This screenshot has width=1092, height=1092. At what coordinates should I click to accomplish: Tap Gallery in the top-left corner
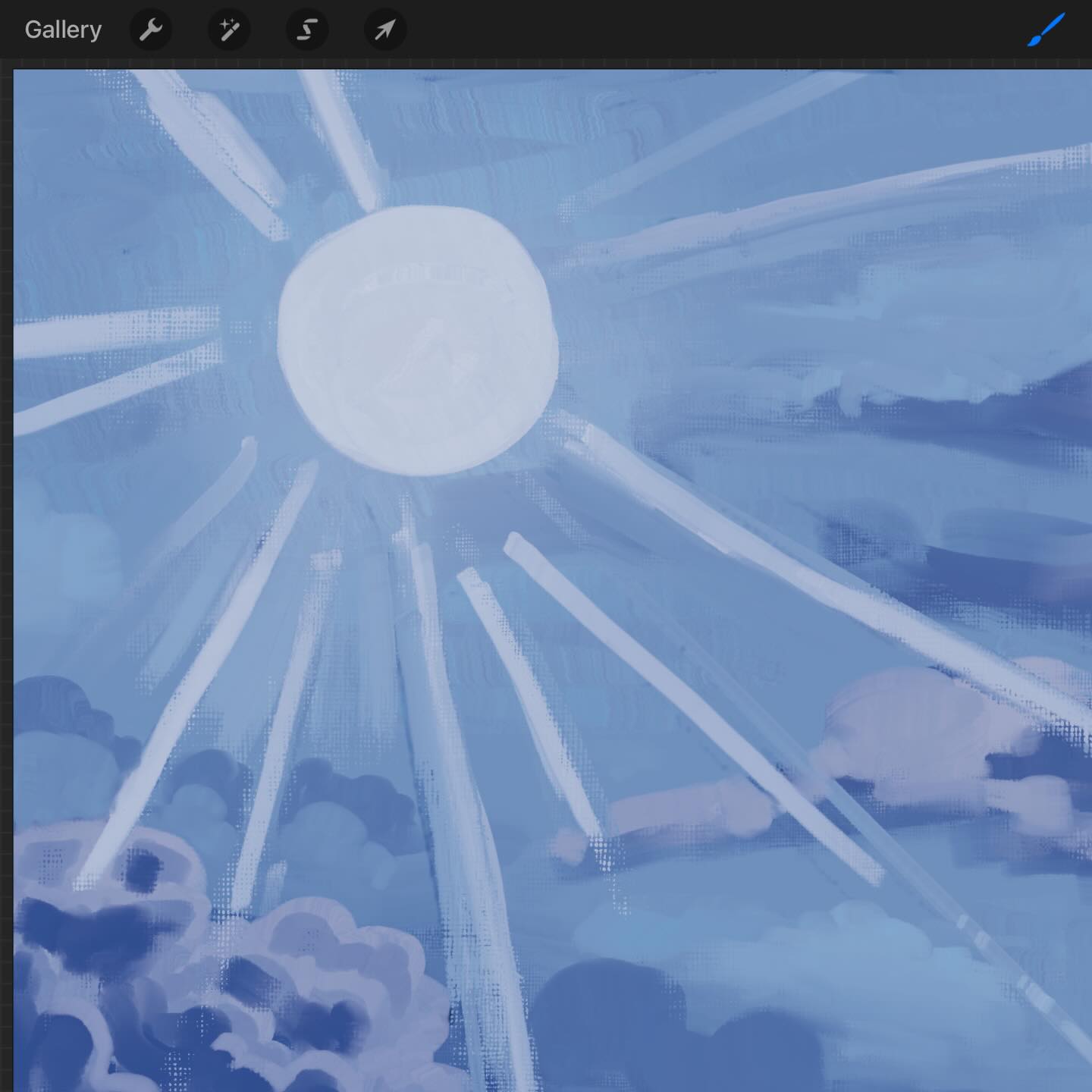[63, 30]
